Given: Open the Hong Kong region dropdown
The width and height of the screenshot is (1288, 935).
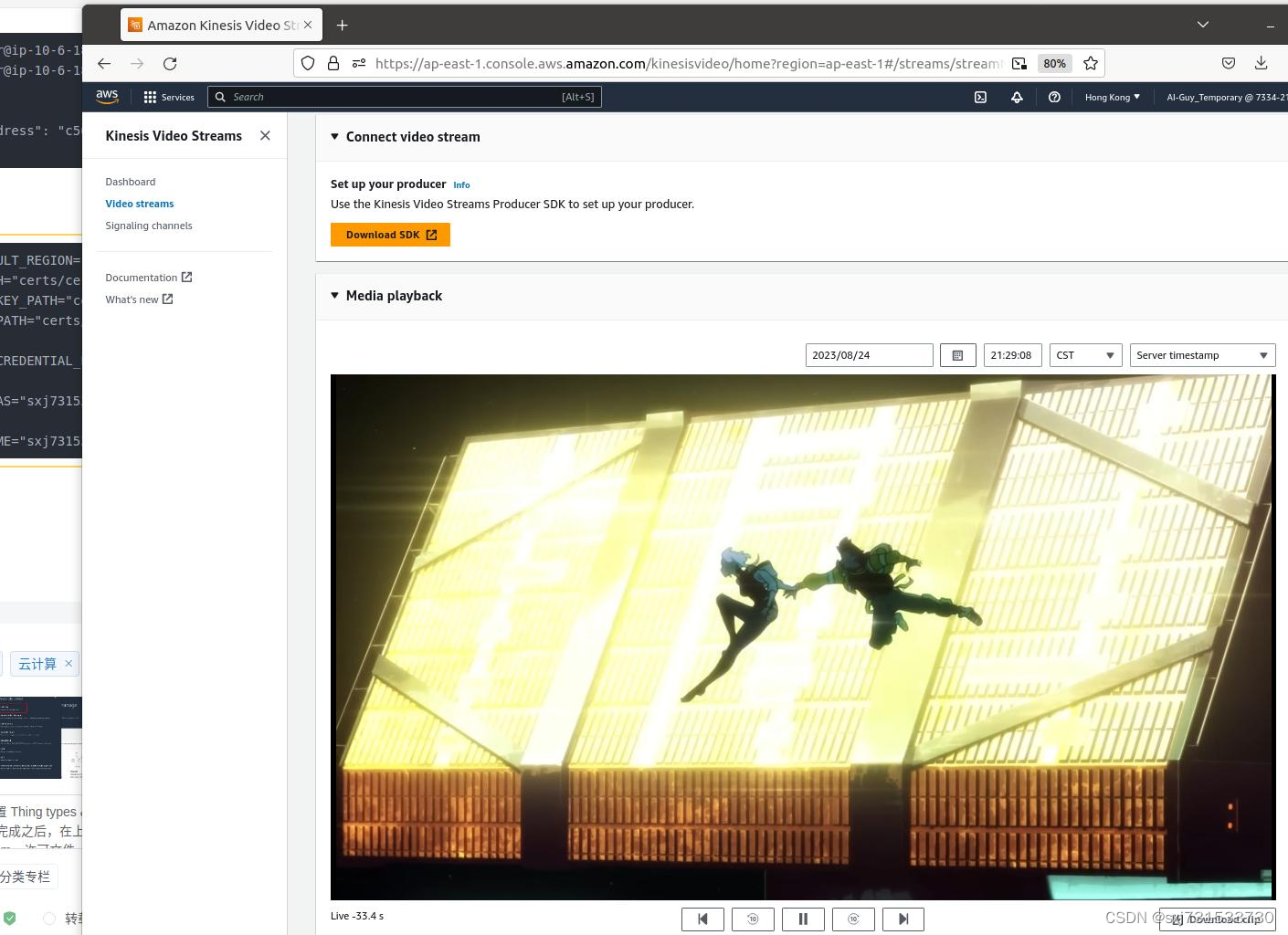Looking at the screenshot, I should point(1113,97).
